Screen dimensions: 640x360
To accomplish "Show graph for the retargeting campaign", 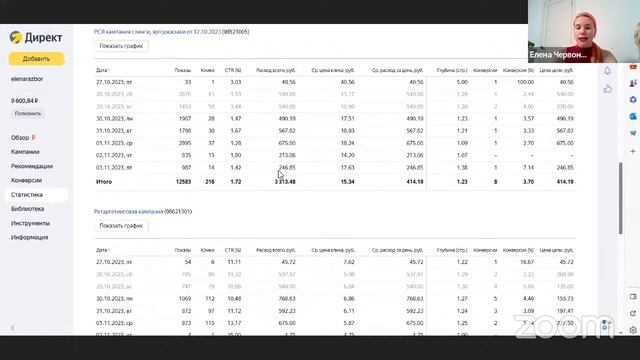I will [x=121, y=226].
